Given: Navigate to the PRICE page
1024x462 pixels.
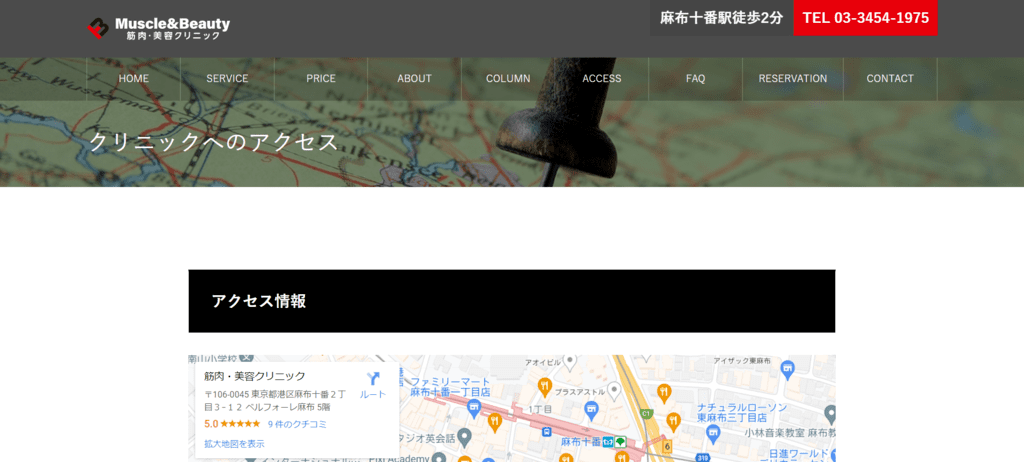Looking at the screenshot, I should coord(321,79).
